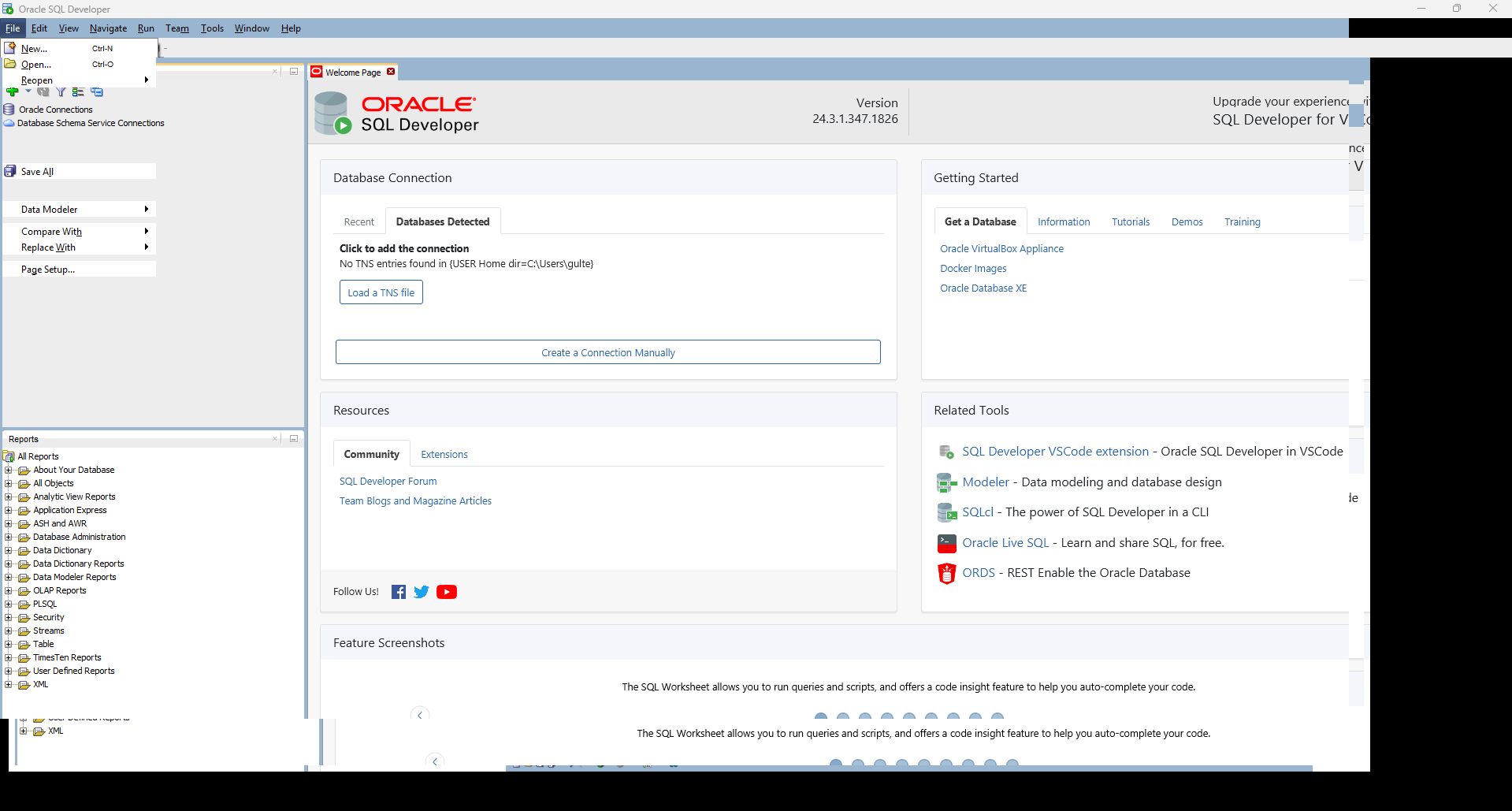Click the New document icon in File menu

[x=10, y=48]
